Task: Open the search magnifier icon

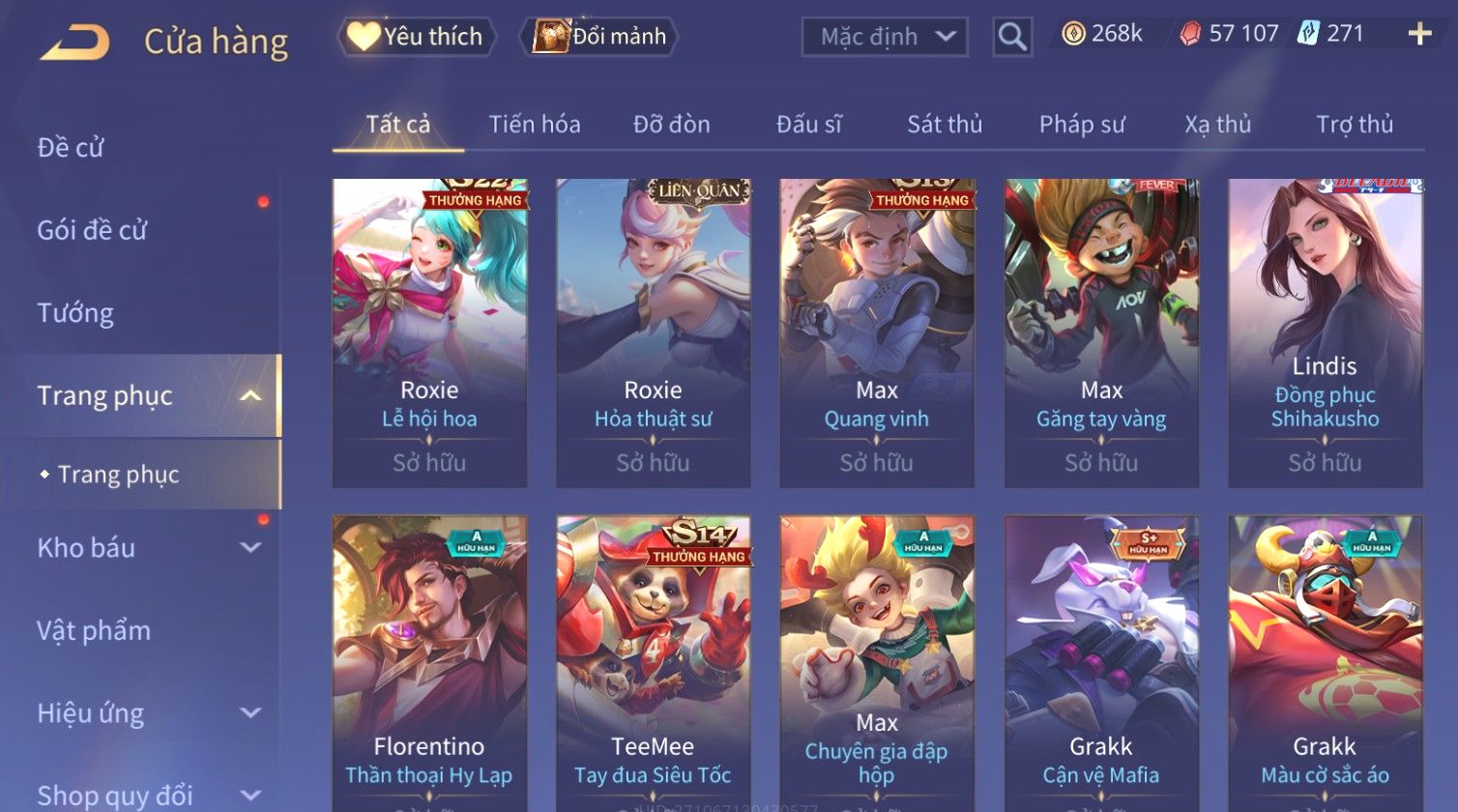Action: pos(1012,38)
